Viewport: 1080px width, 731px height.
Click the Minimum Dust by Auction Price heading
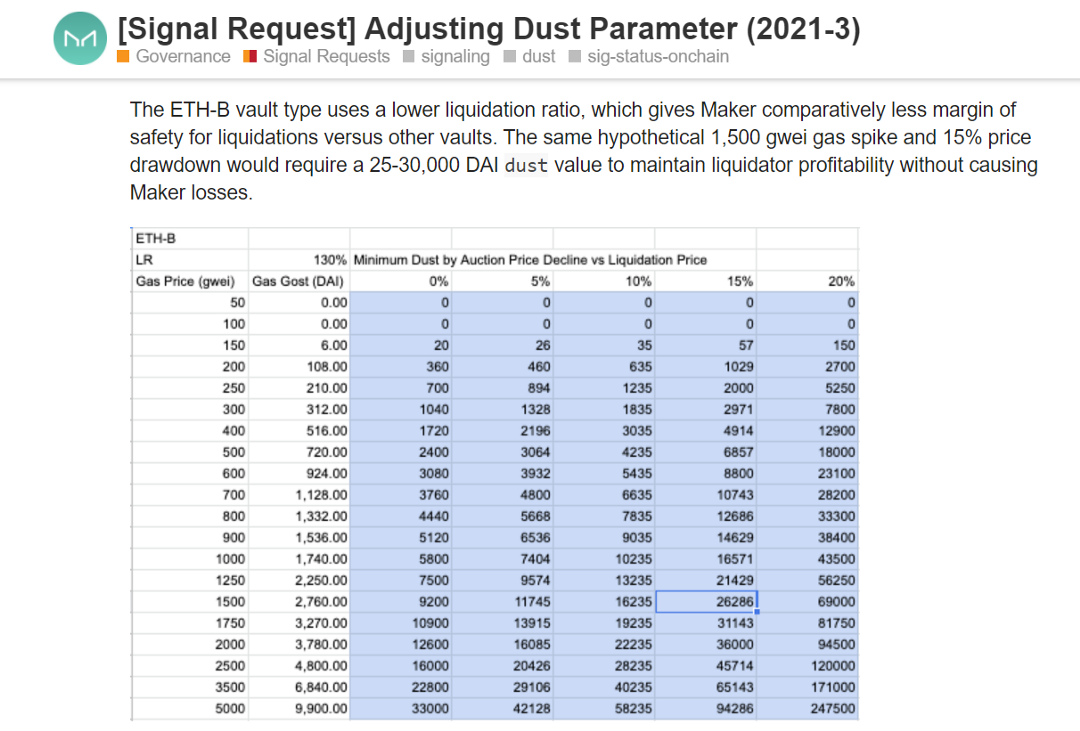coord(530,260)
